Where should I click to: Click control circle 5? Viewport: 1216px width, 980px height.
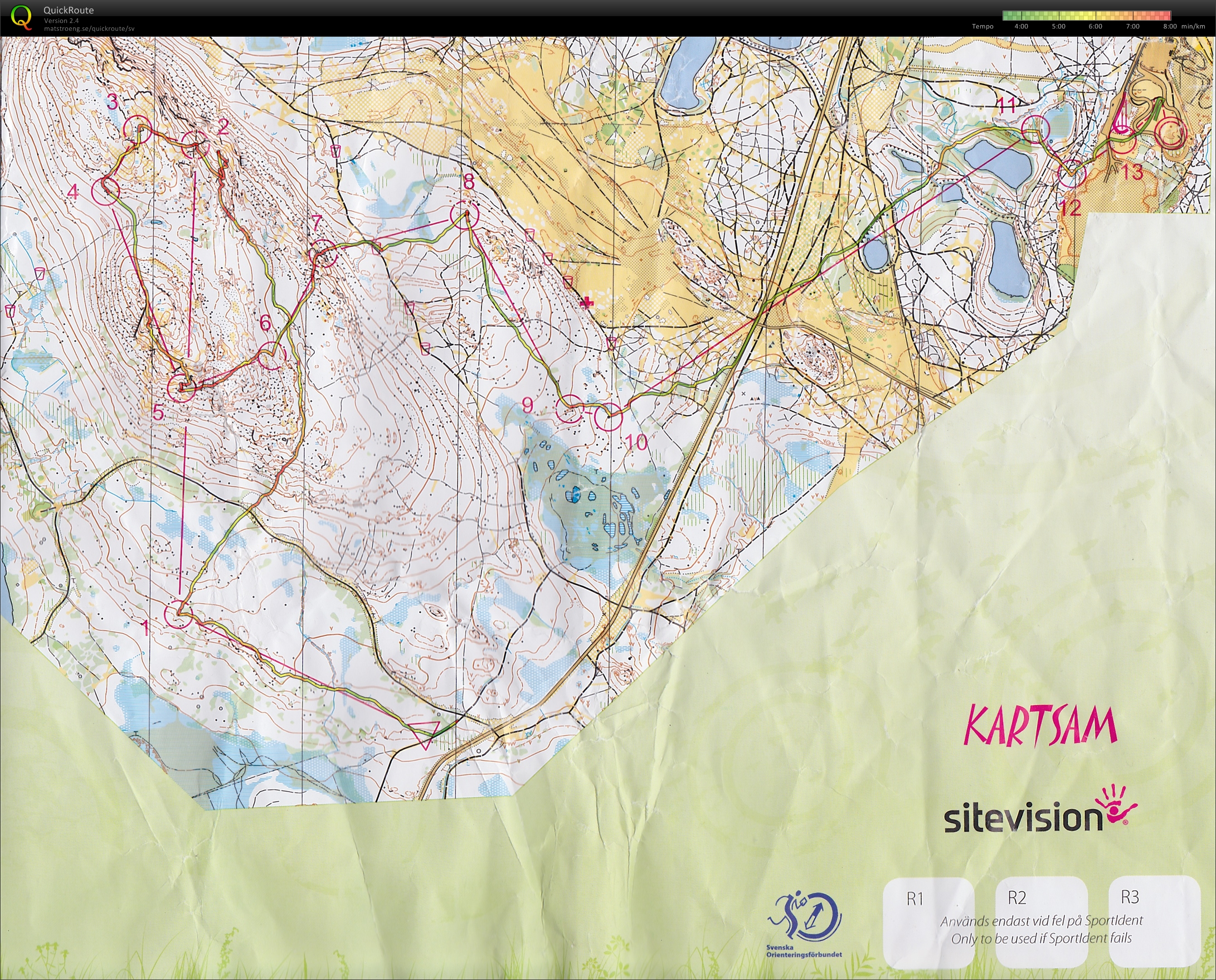pyautogui.click(x=182, y=387)
